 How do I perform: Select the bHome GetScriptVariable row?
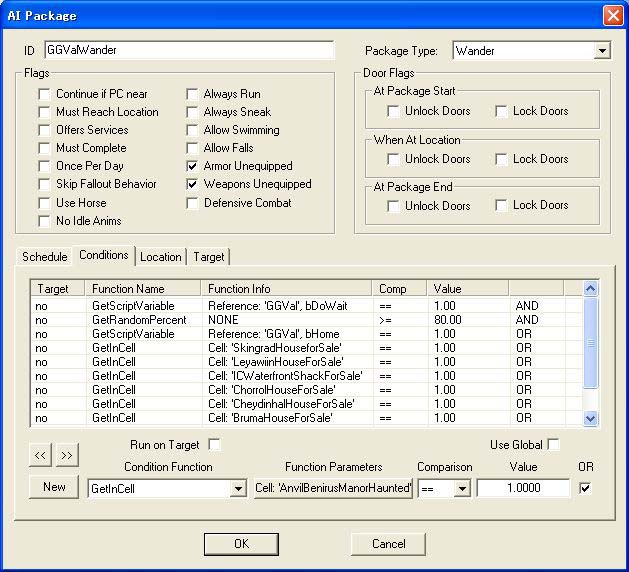pos(307,334)
